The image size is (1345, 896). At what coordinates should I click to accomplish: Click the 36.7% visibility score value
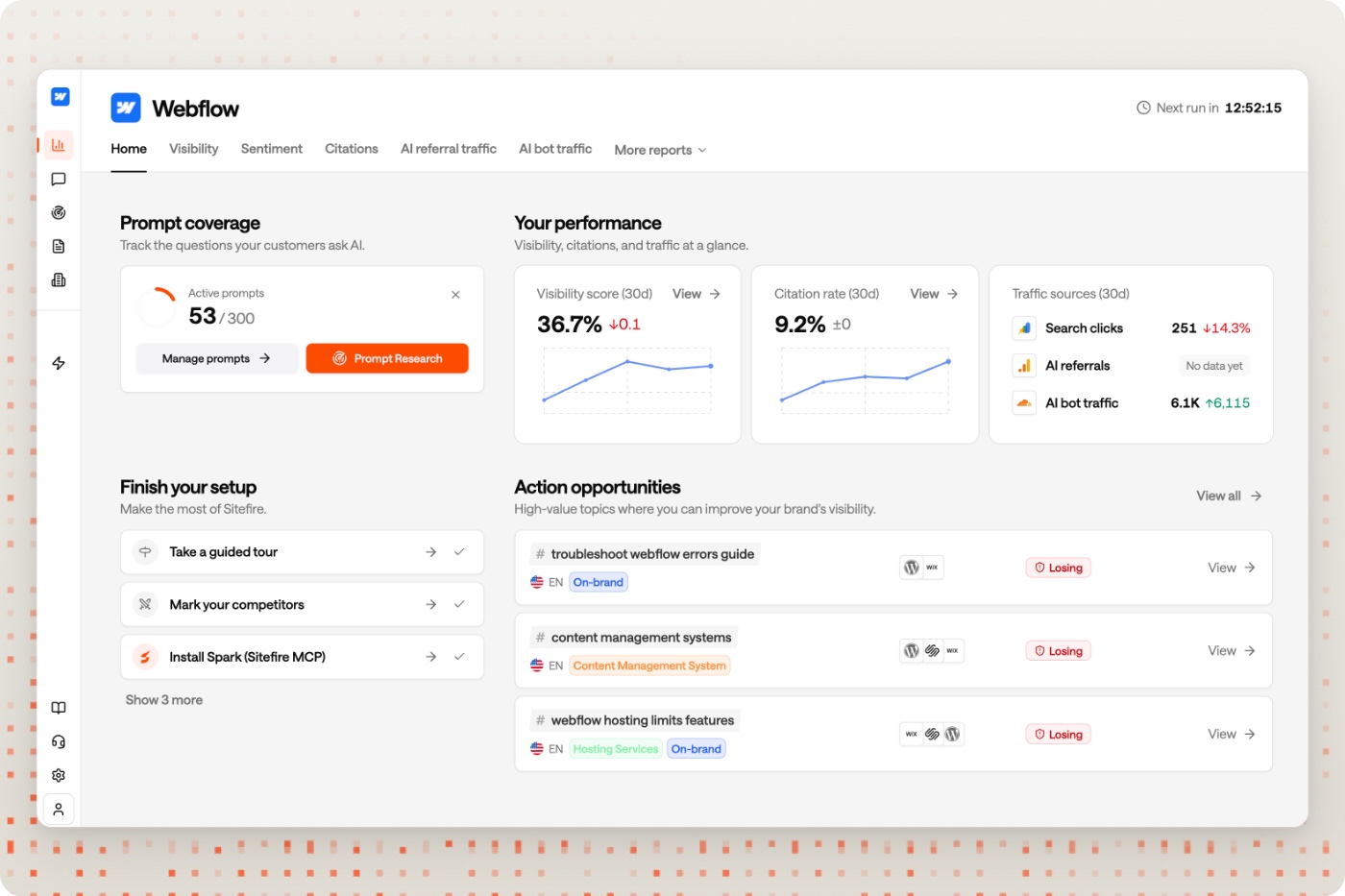click(x=569, y=325)
